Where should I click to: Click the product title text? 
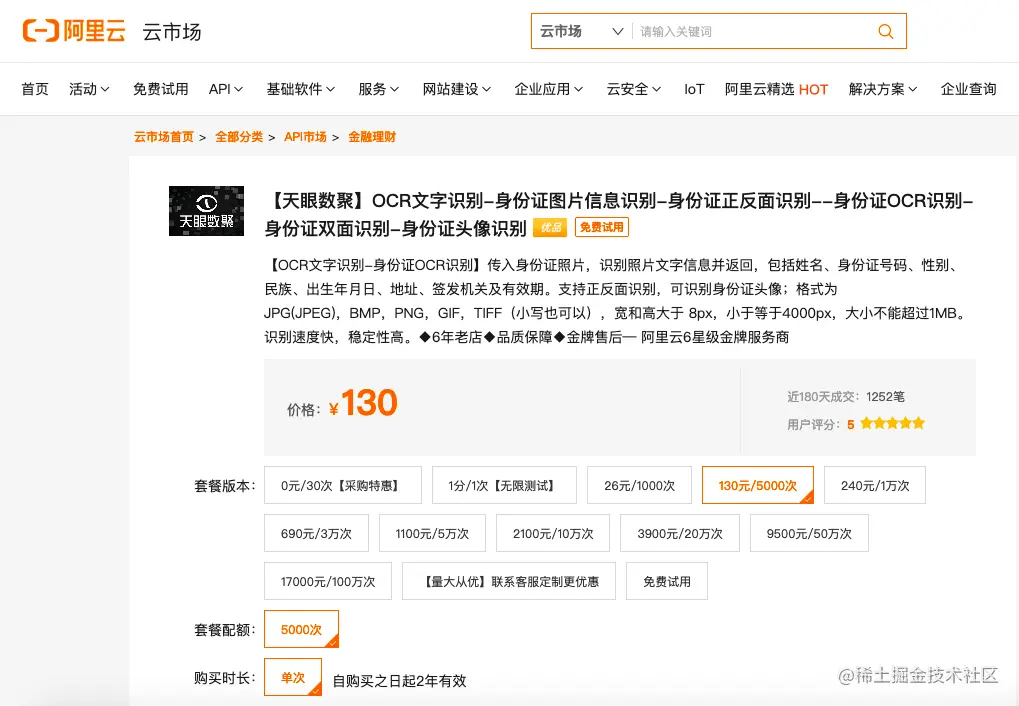pyautogui.click(x=619, y=214)
